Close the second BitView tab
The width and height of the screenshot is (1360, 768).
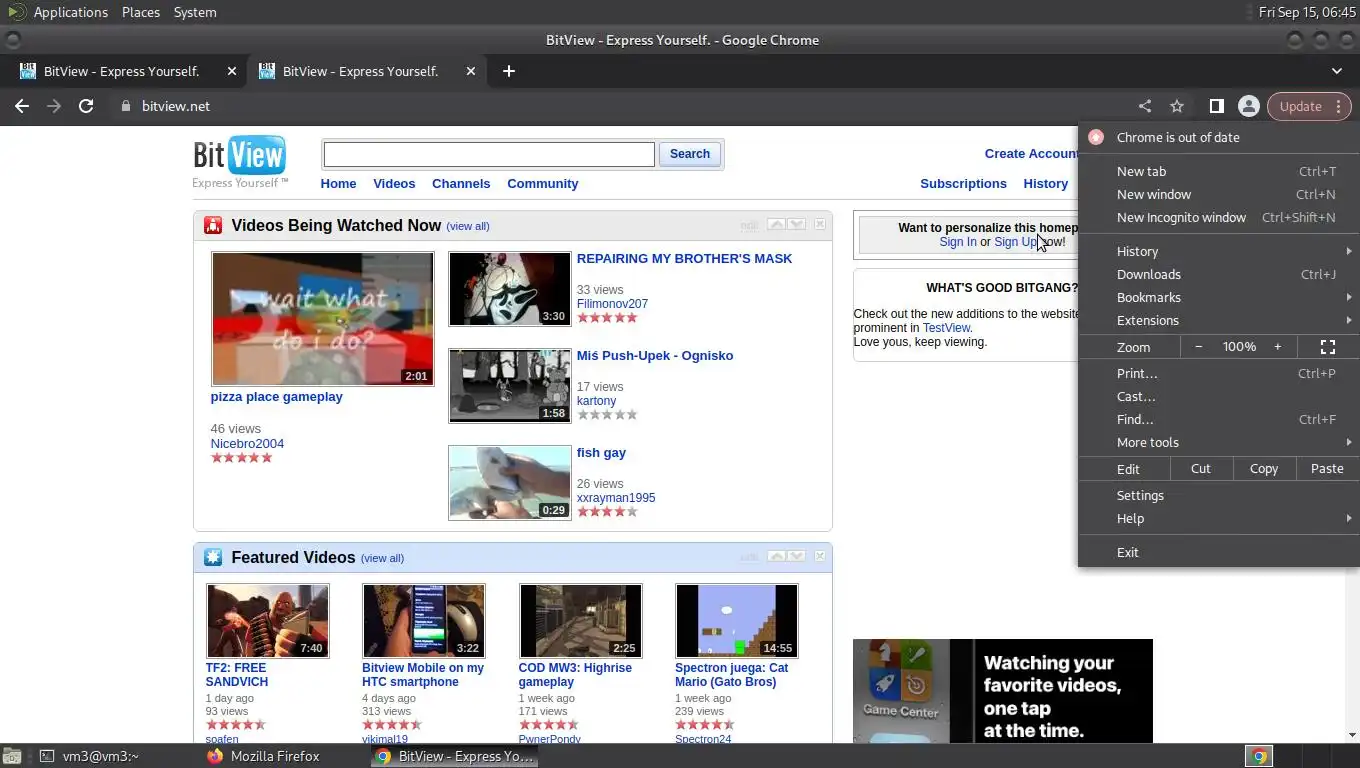click(x=471, y=71)
